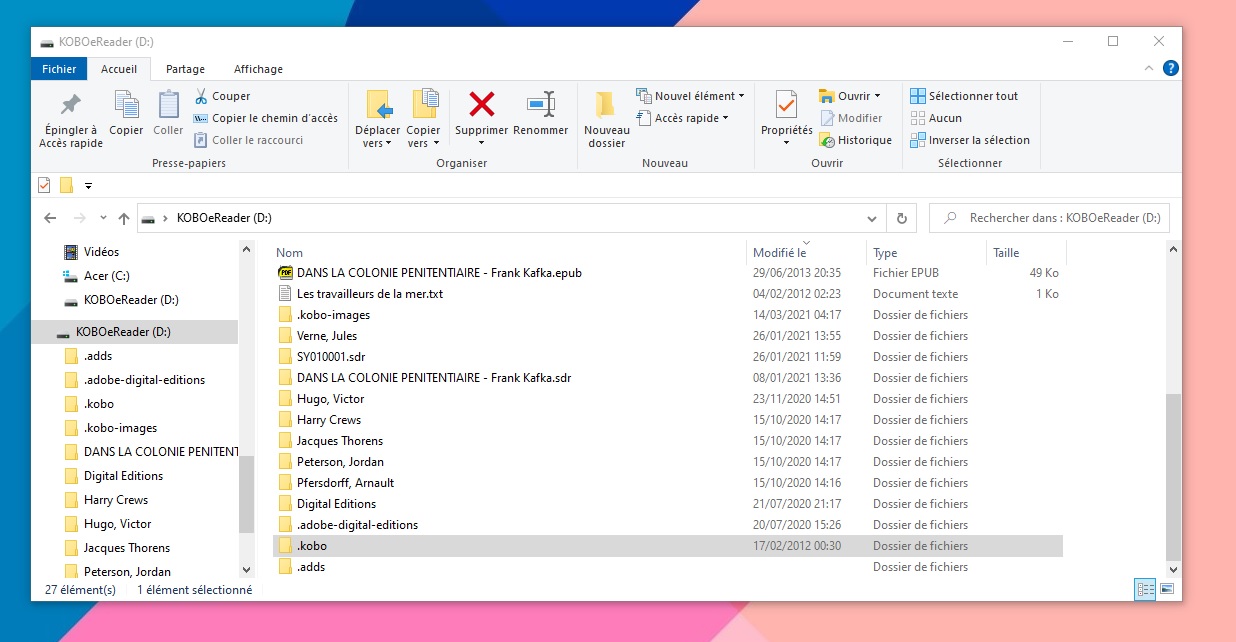Switch to the Accueil tab
The image size is (1236, 642).
119,69
